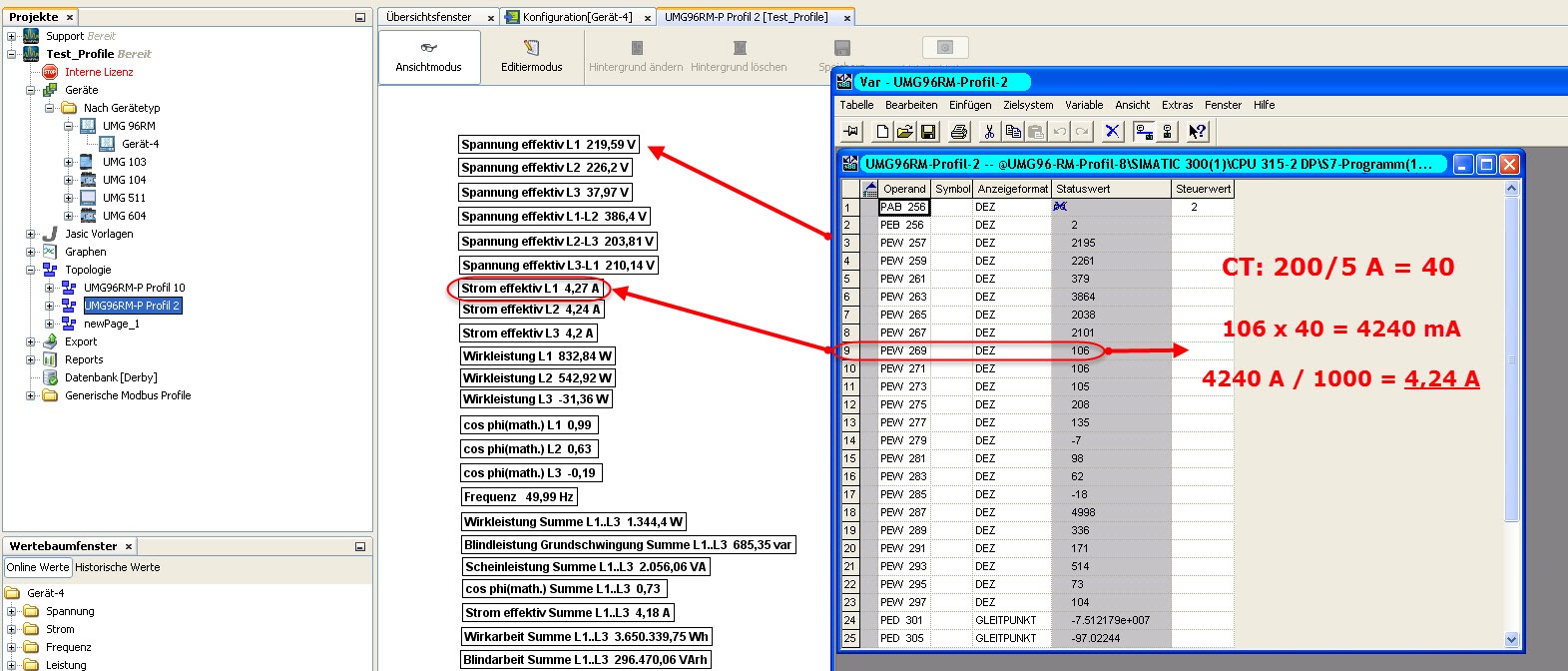1568x671 pixels.
Task: Click the PAB 256 operand cell
Action: click(x=903, y=208)
